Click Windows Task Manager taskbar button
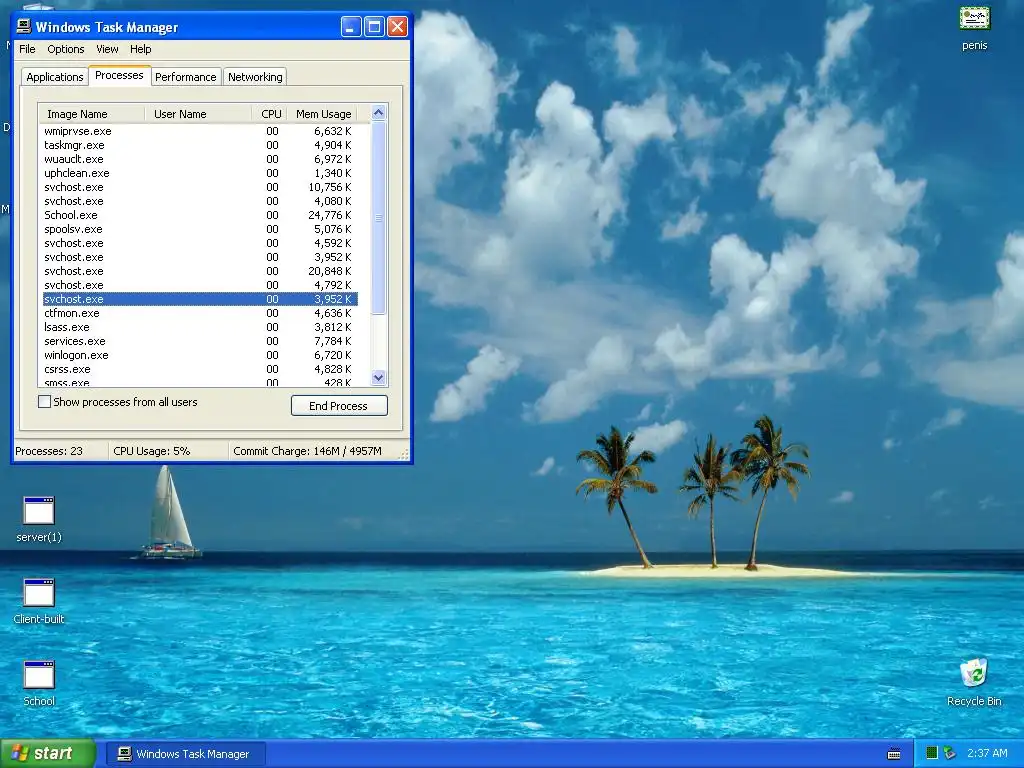 pos(185,754)
